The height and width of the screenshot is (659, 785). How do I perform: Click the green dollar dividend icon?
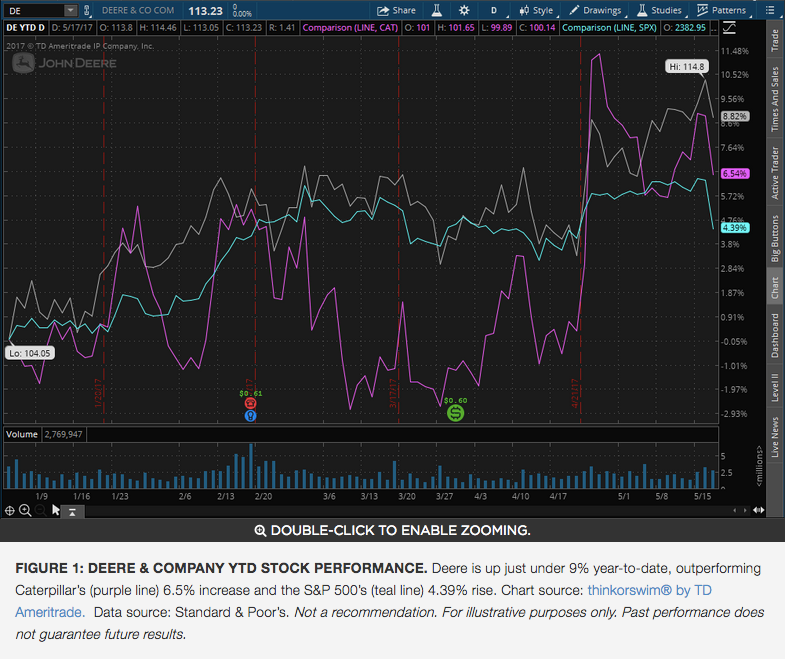(456, 413)
